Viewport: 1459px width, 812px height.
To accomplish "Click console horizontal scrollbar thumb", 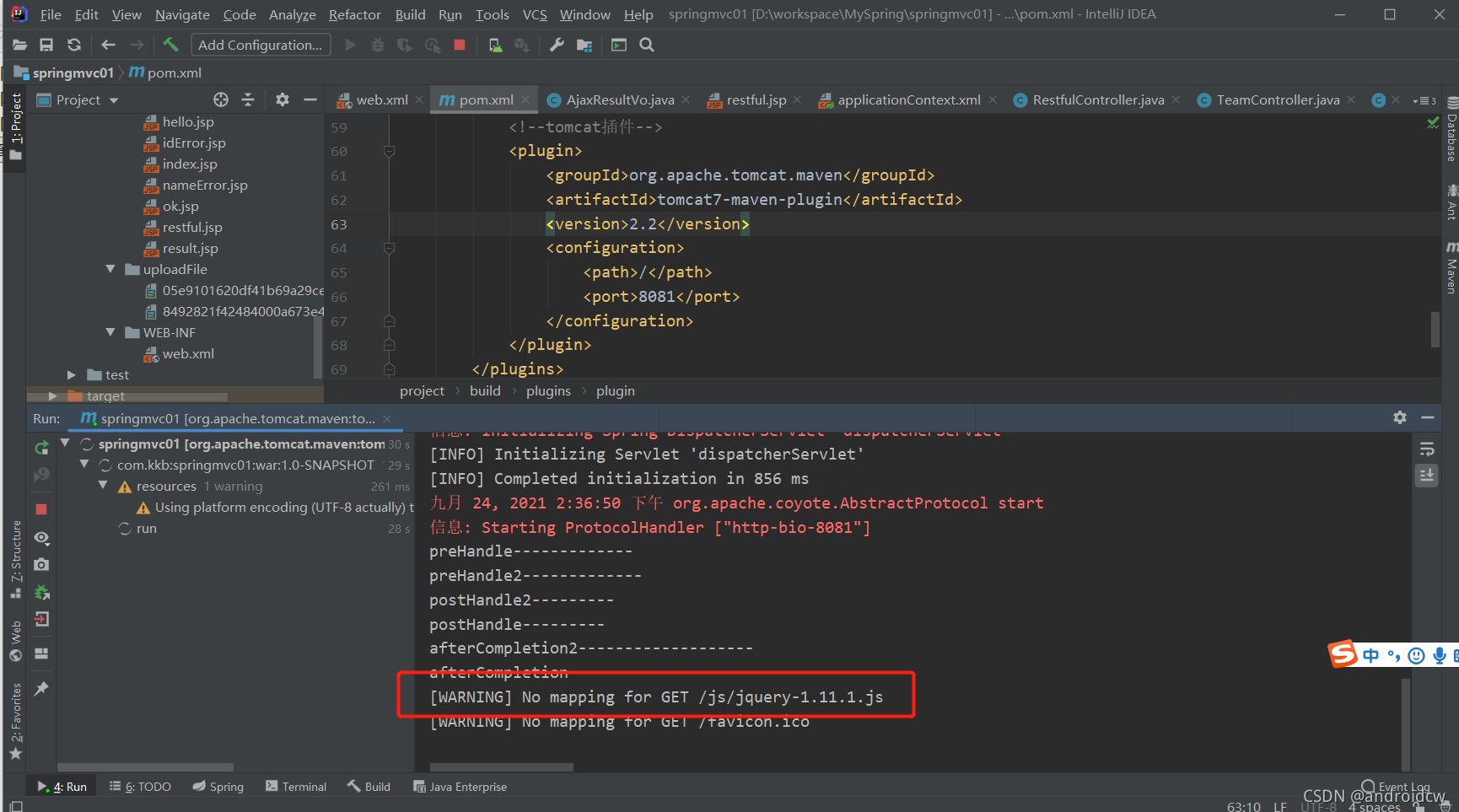I will [x=502, y=767].
